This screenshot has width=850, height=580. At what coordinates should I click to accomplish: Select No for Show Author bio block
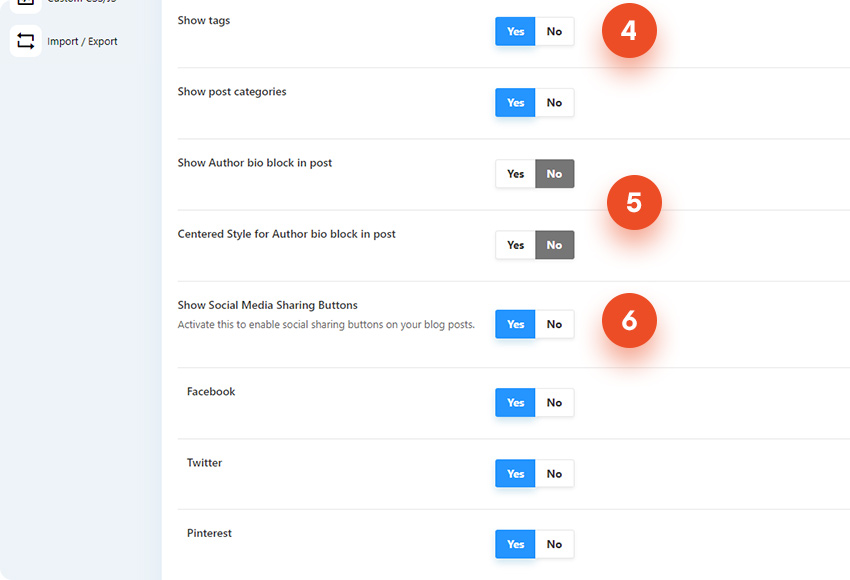555,173
